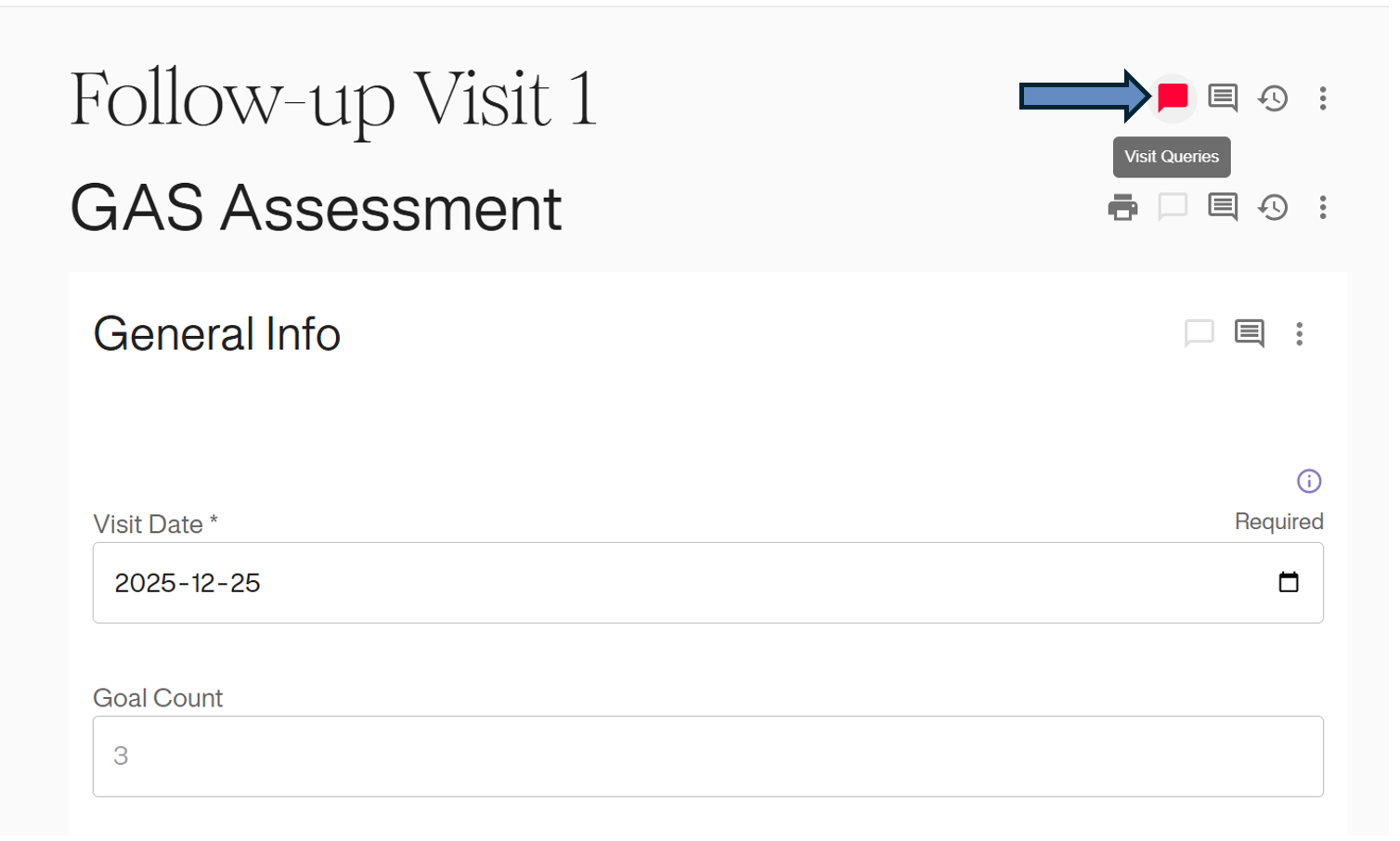1400x841 pixels.
Task: Open the General Info section query icon
Action: click(x=1199, y=333)
